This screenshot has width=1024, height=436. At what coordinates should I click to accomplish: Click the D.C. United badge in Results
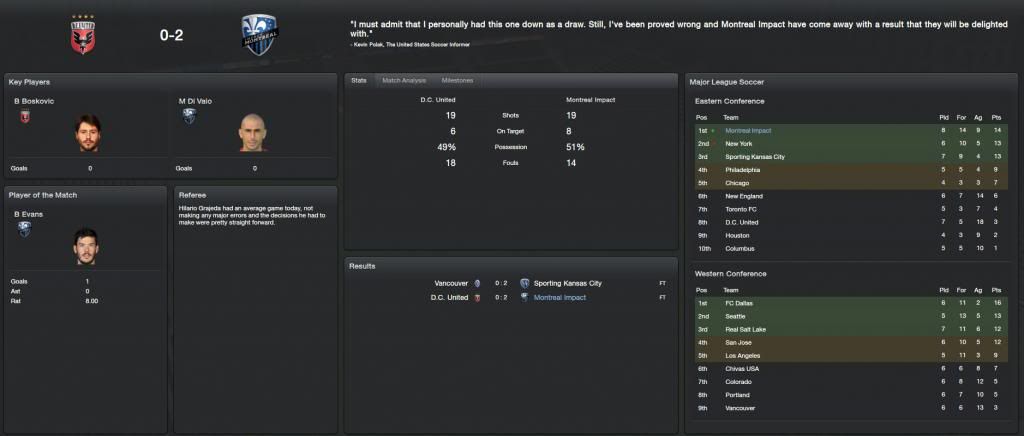(x=477, y=297)
